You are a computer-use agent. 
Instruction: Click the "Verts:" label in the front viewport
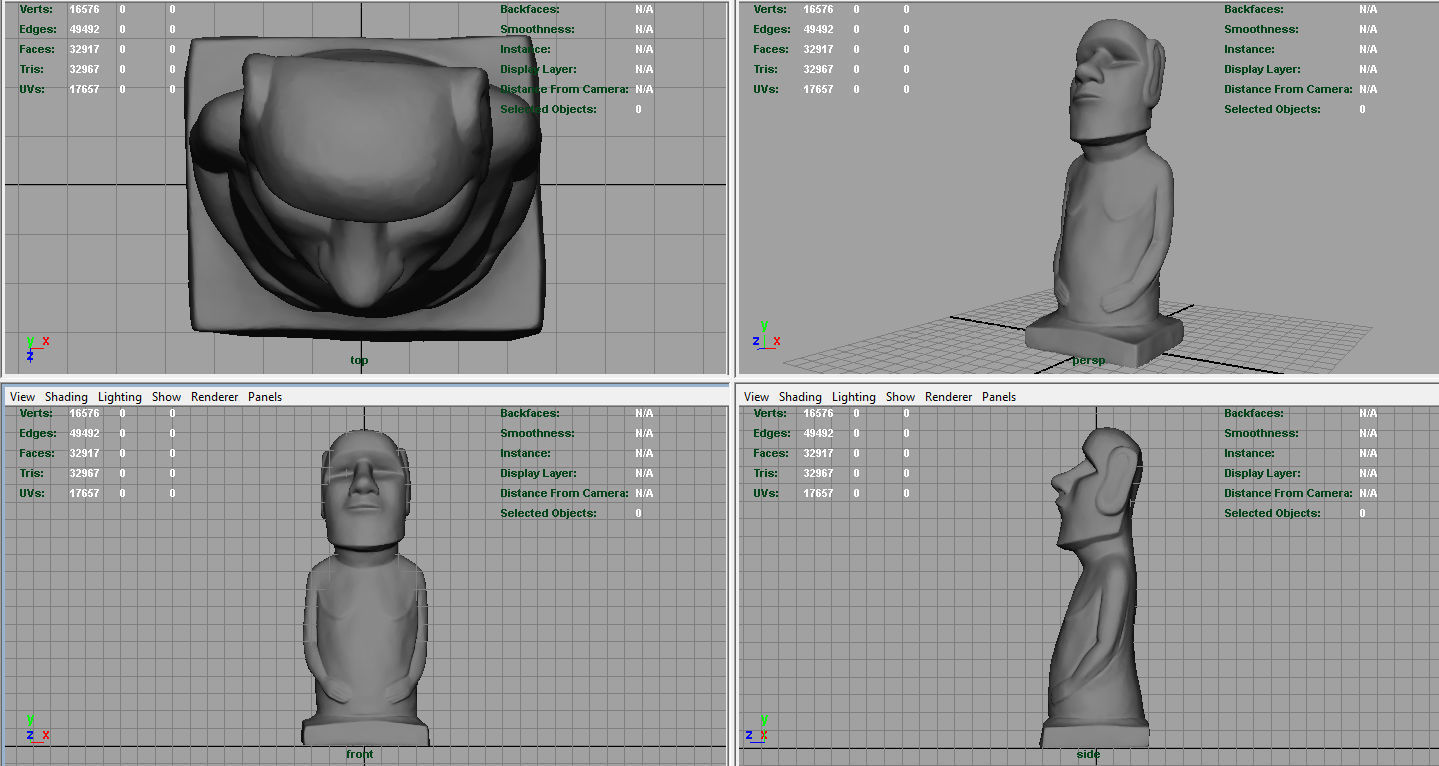36,413
